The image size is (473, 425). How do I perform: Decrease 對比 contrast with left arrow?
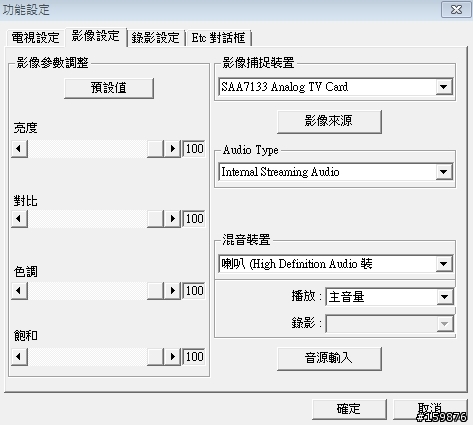[x=19, y=219]
